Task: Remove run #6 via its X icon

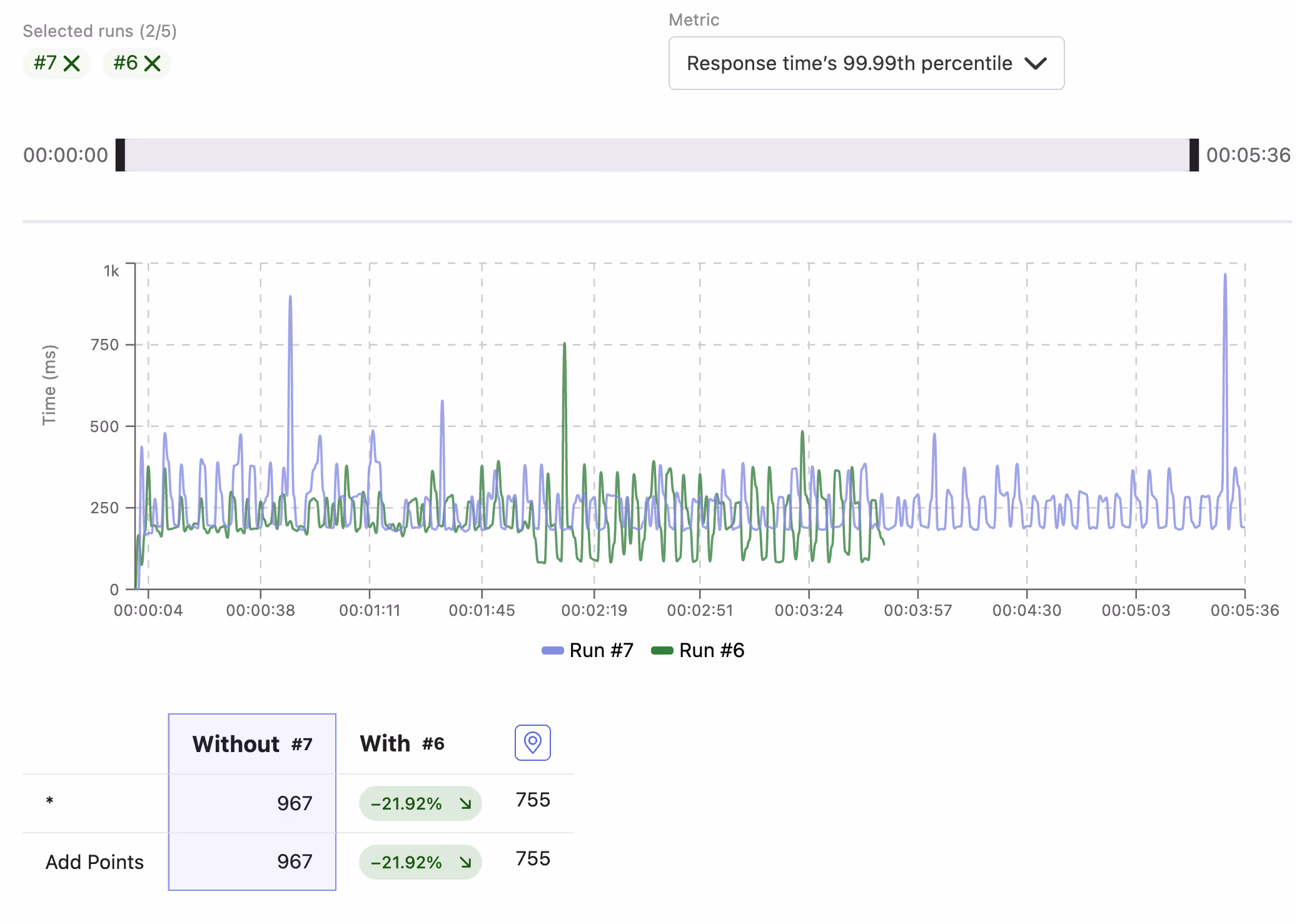Action: [152, 63]
